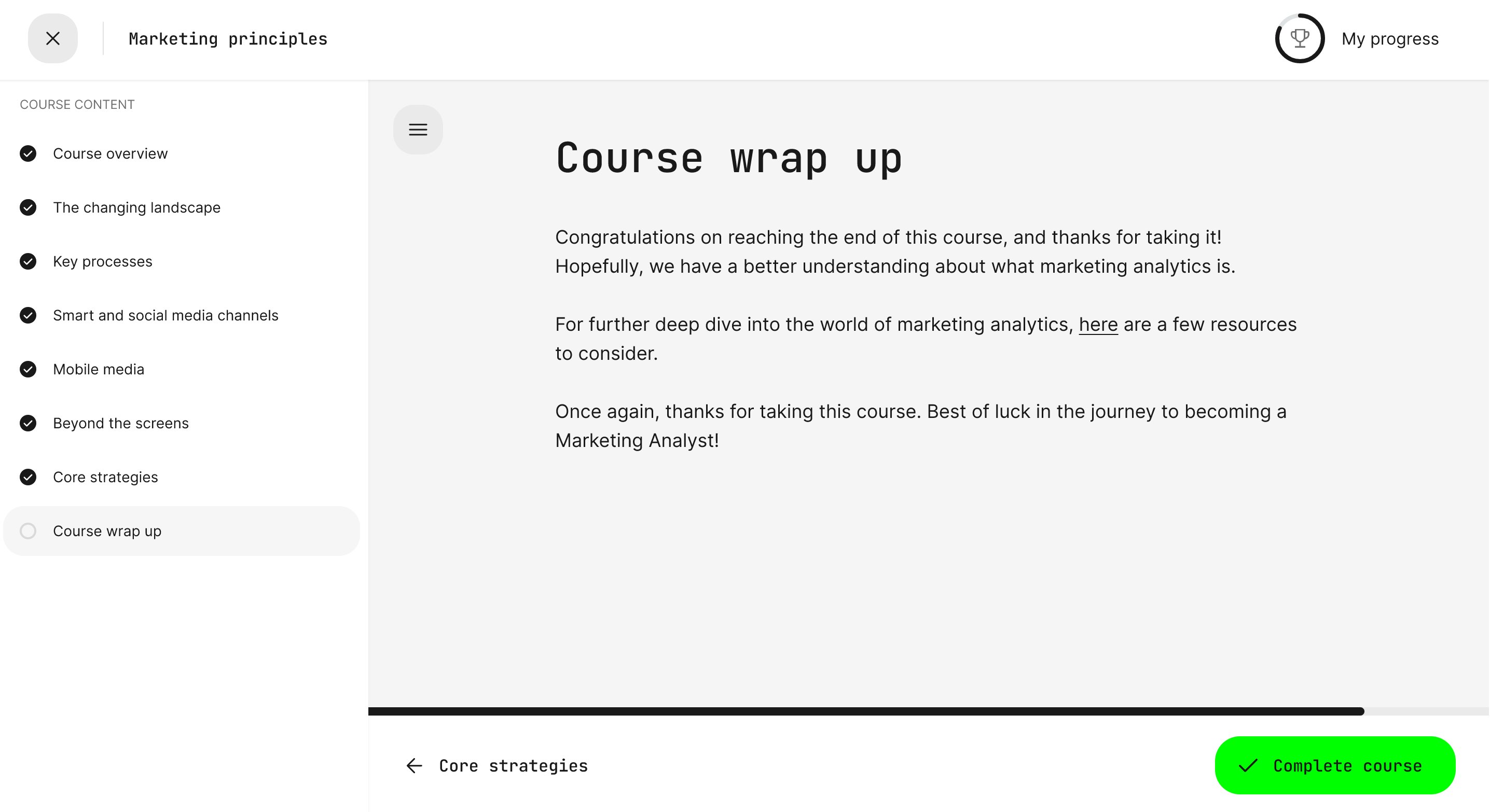
Task: Toggle the hamburger sidebar menu icon
Action: [418, 130]
